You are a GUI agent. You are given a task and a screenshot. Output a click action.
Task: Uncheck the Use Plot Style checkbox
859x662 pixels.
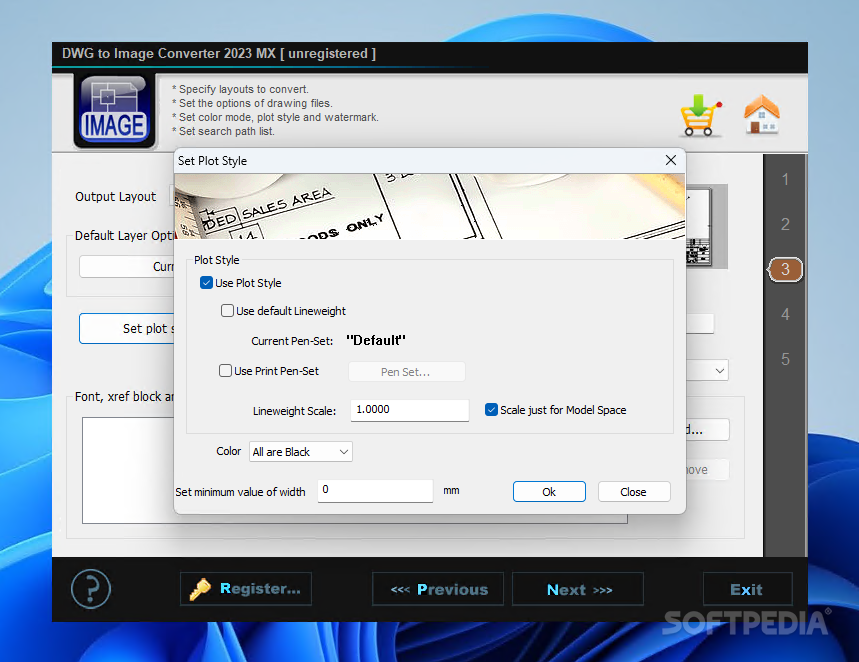click(207, 283)
